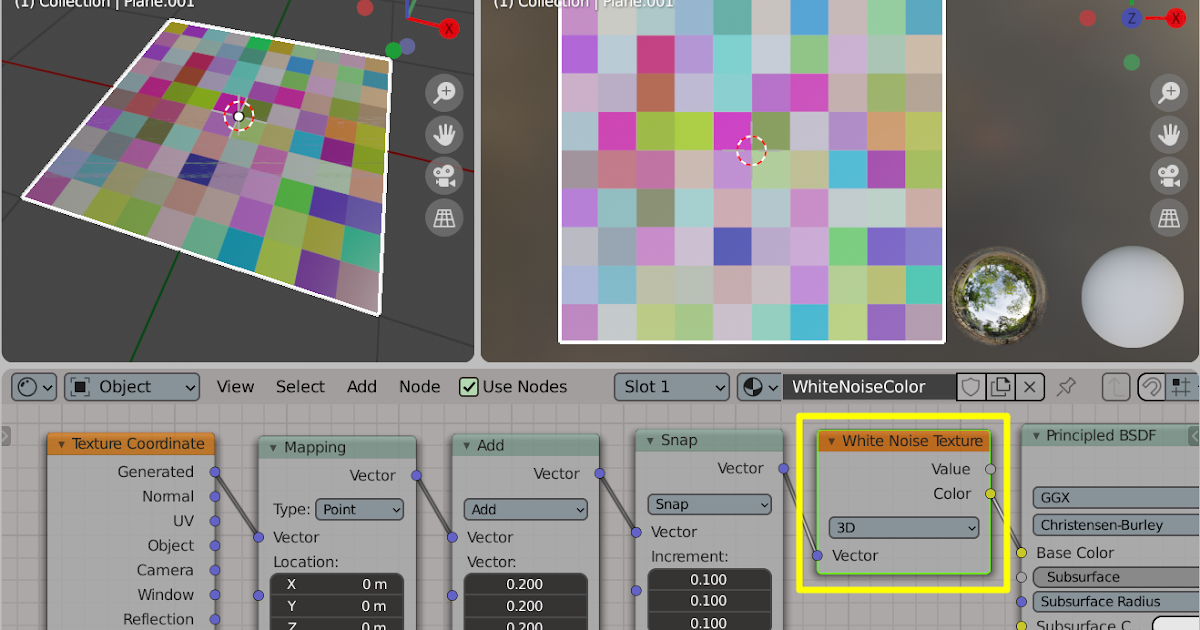Enable the Use Nodes checkbox
The image size is (1200, 630).
pos(468,387)
